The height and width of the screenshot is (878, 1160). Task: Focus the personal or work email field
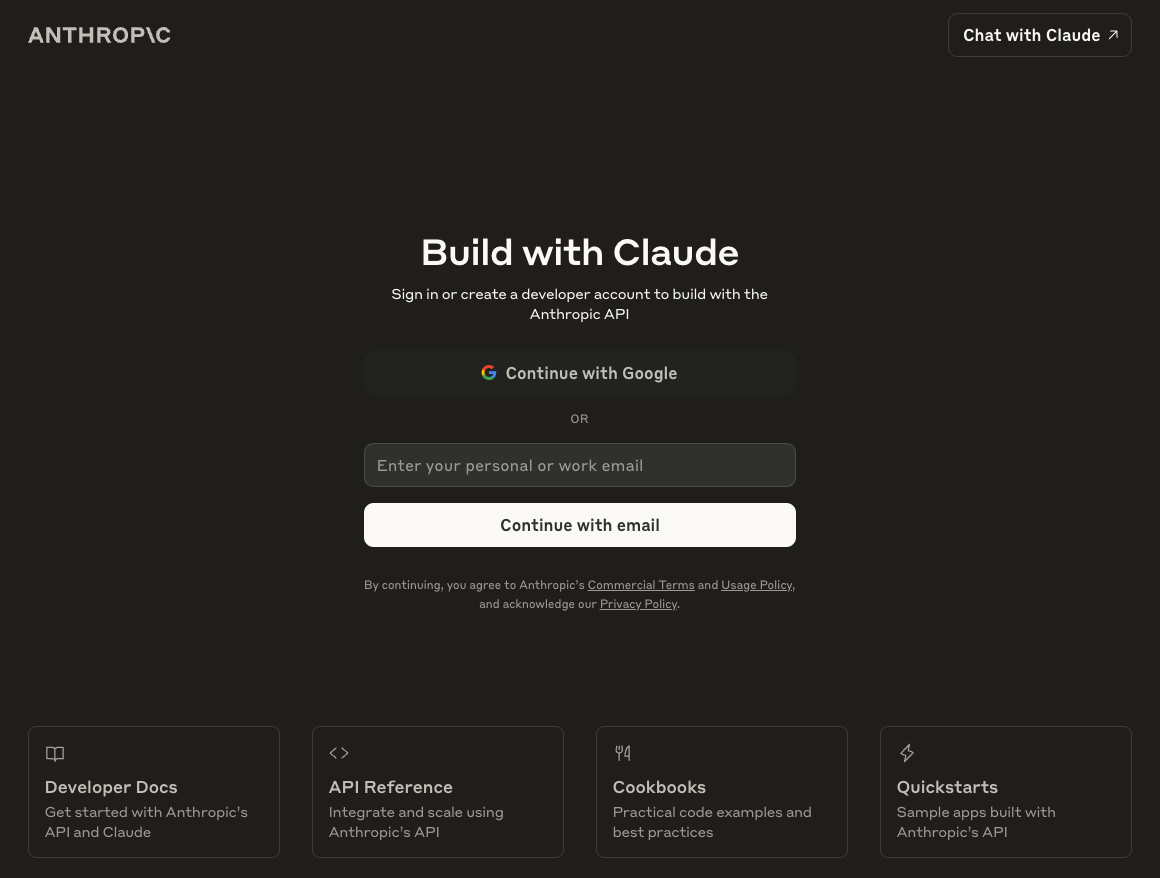click(579, 465)
